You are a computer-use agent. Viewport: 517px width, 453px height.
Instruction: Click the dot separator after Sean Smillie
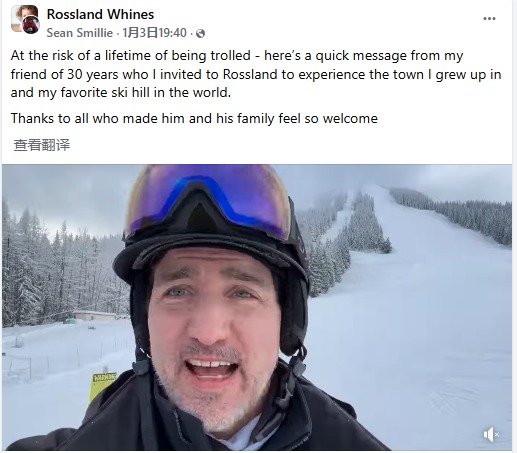118,33
